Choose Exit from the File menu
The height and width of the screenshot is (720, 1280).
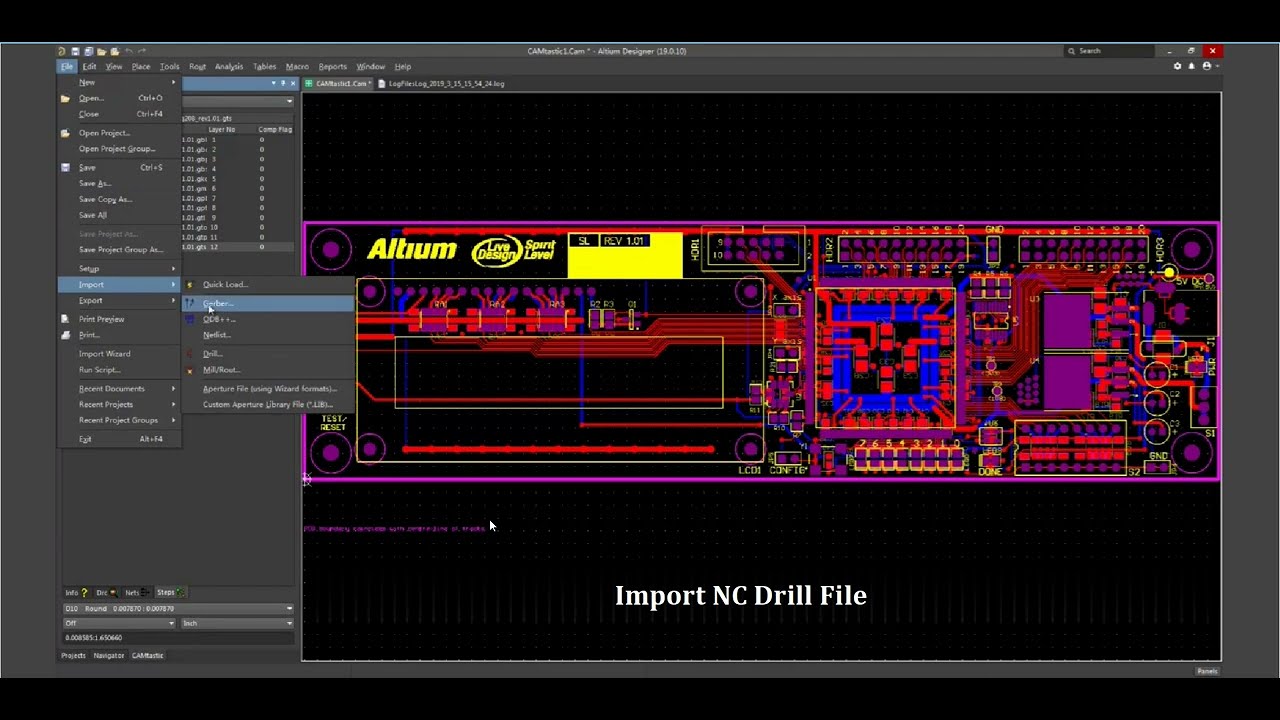(x=119, y=439)
